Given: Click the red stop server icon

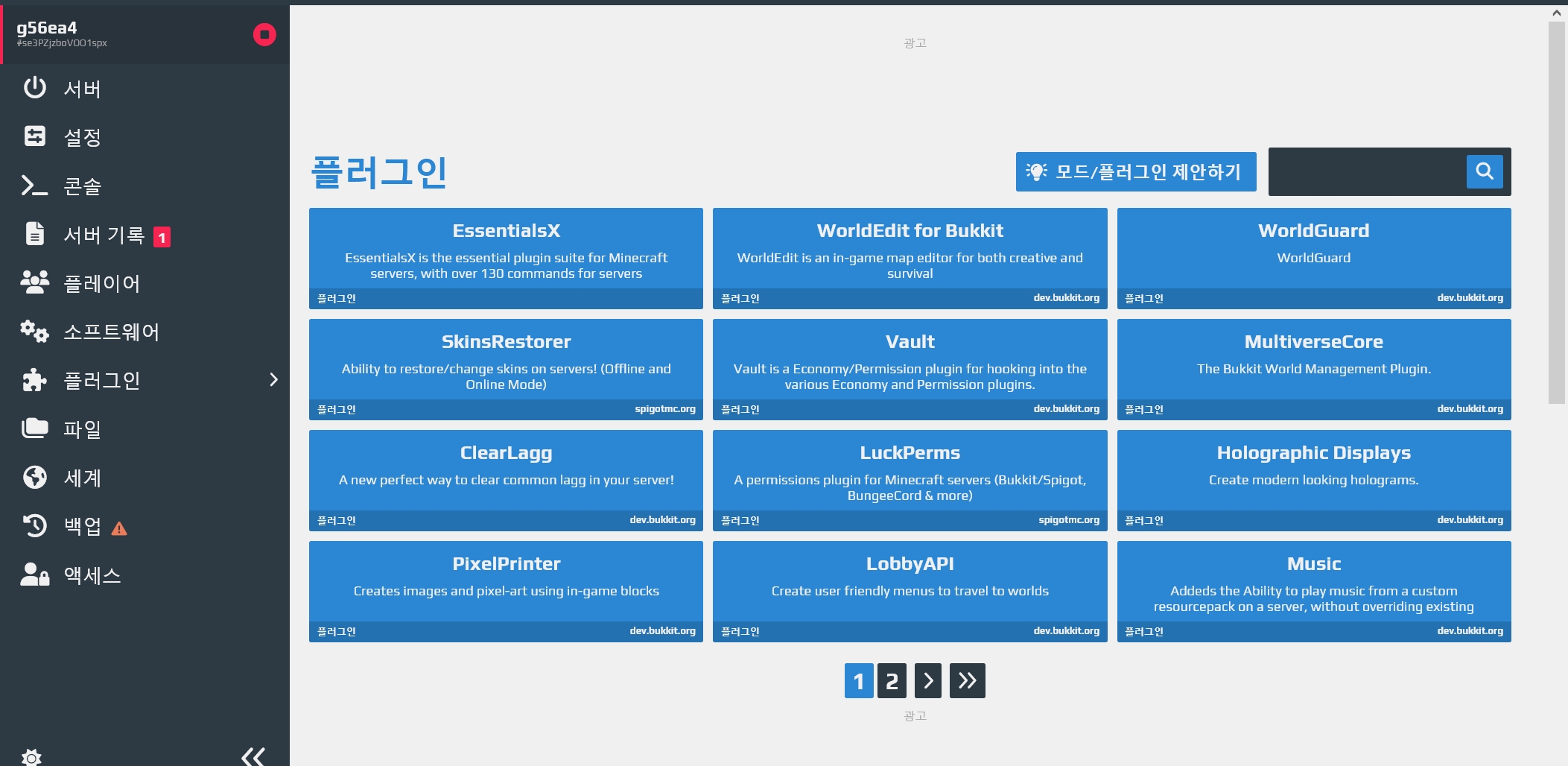Looking at the screenshot, I should tap(264, 34).
